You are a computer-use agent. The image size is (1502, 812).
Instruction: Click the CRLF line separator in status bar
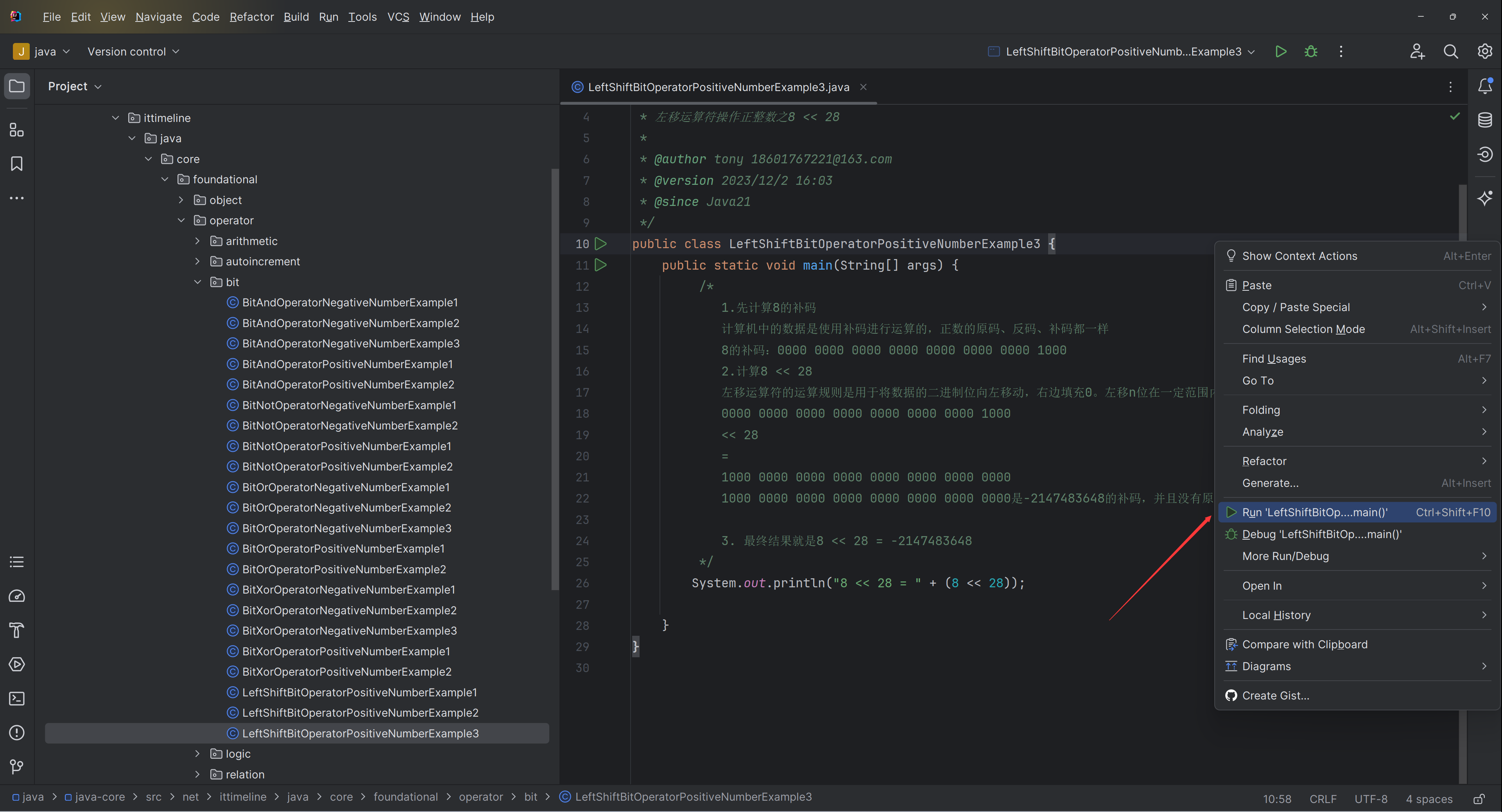tap(1323, 799)
